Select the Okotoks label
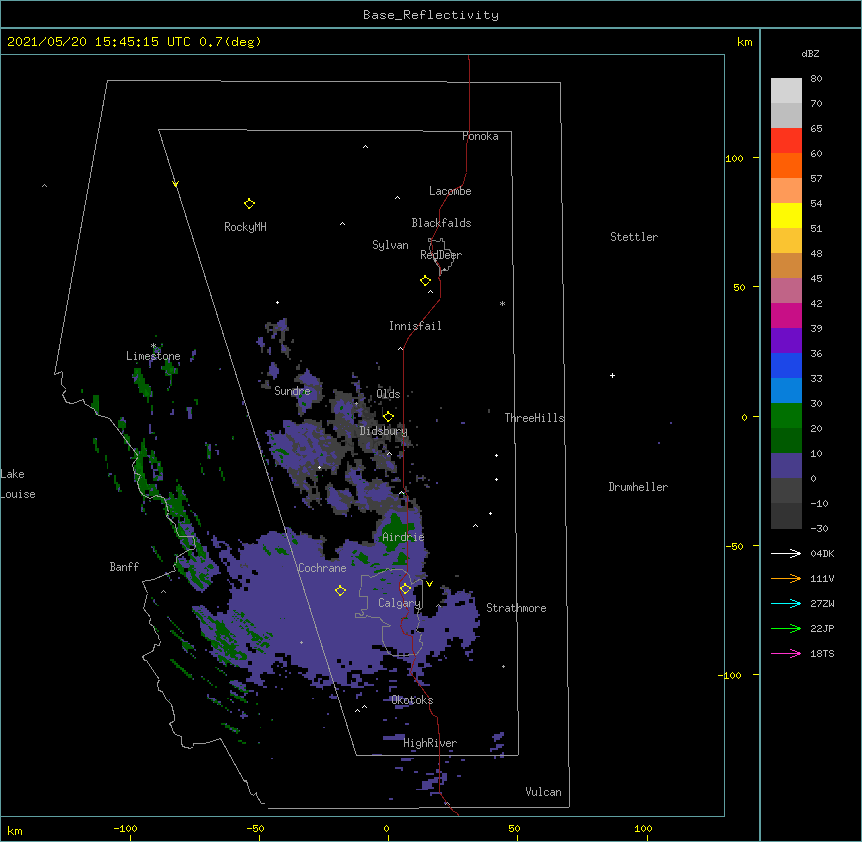This screenshot has width=862, height=842. pyautogui.click(x=412, y=700)
